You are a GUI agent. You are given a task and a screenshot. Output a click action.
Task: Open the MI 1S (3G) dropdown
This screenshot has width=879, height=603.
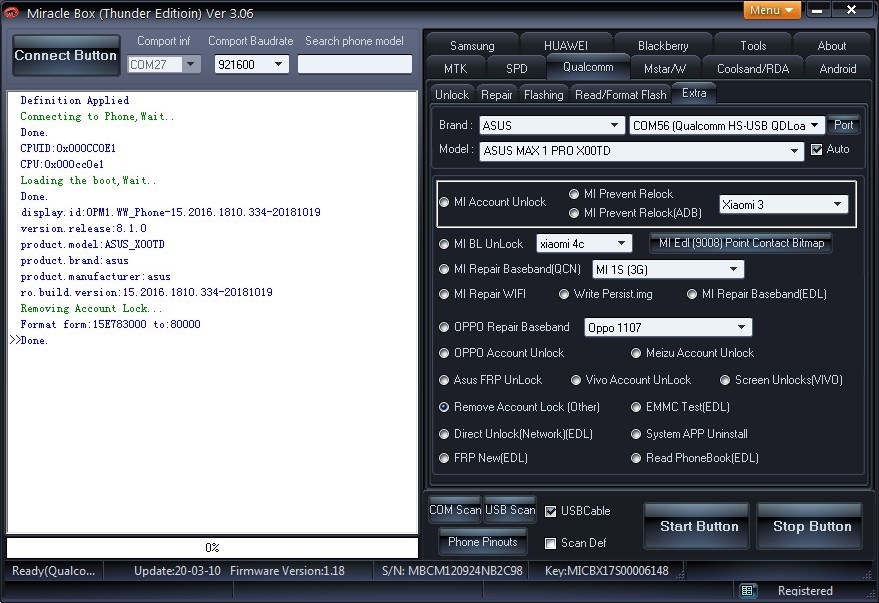tap(668, 270)
